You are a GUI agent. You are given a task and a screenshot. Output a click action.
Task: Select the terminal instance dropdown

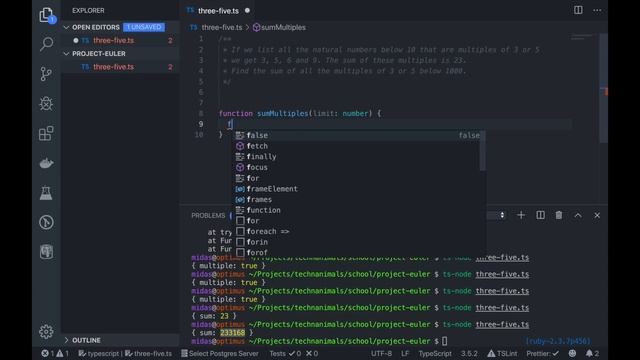[x=497, y=215]
